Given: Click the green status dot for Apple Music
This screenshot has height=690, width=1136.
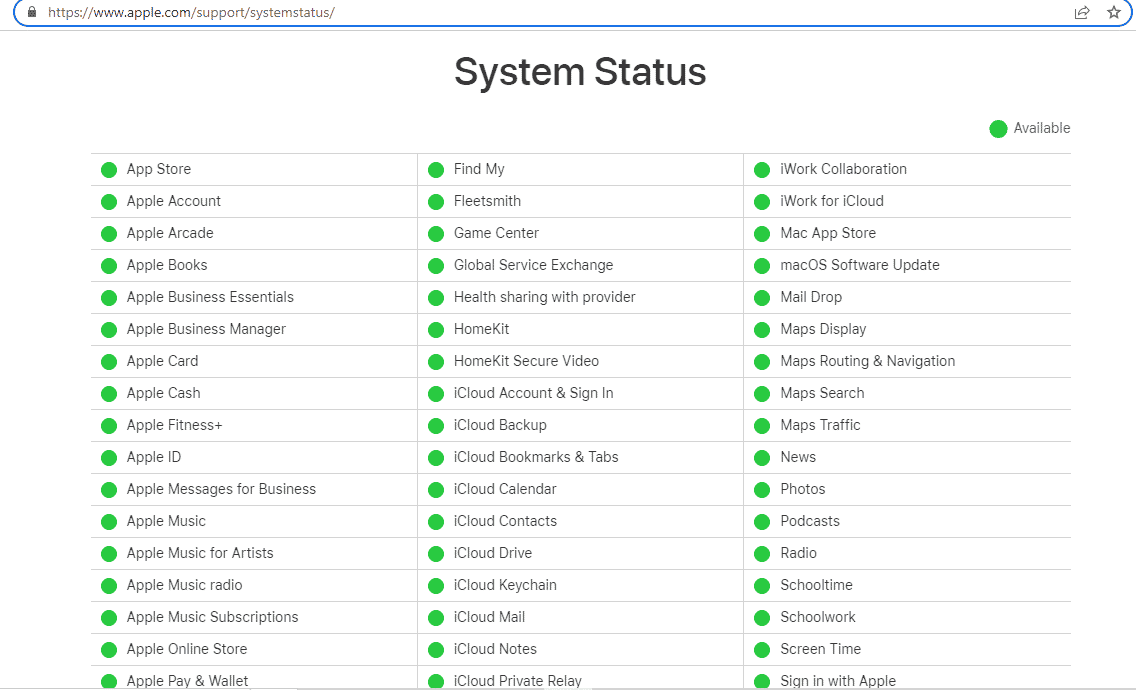Looking at the screenshot, I should point(109,522).
